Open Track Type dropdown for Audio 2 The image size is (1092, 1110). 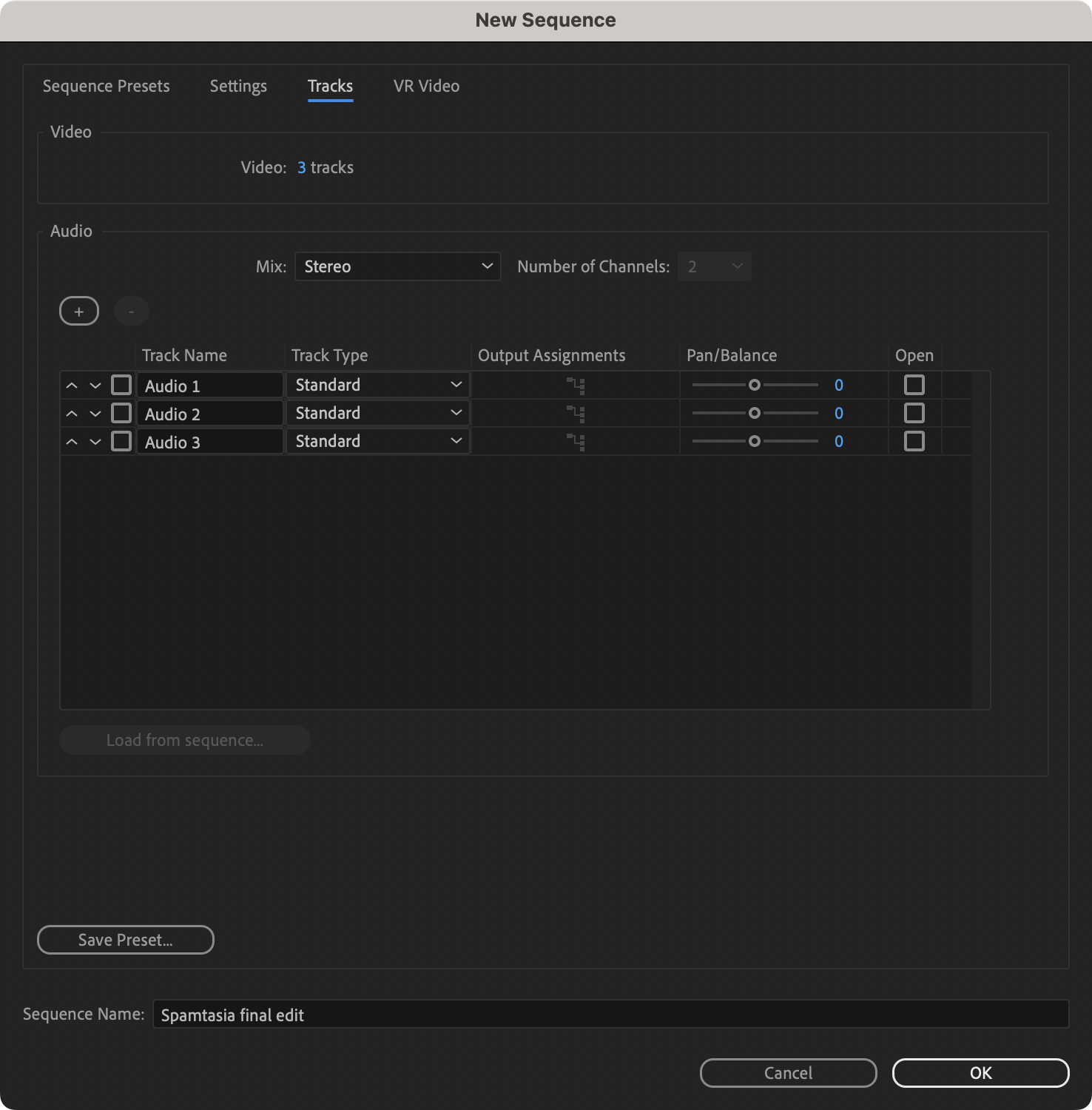[378, 413]
